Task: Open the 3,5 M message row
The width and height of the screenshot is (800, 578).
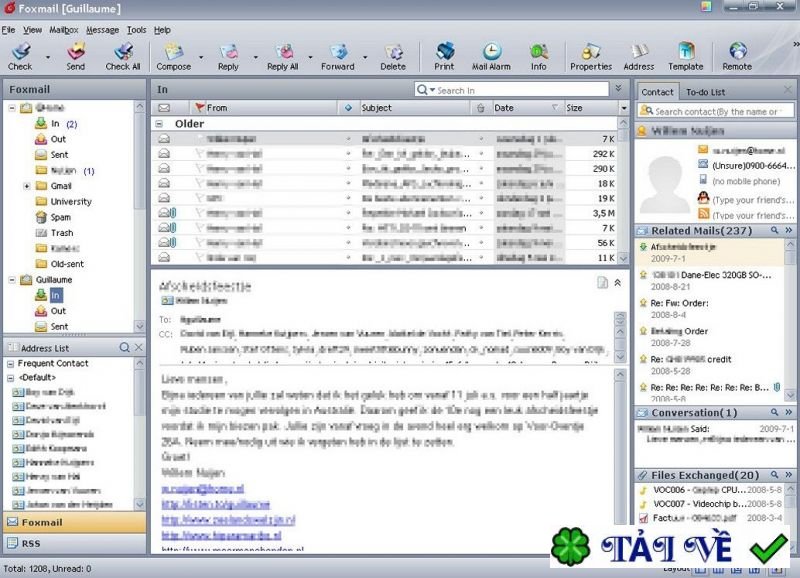Action: (x=384, y=213)
